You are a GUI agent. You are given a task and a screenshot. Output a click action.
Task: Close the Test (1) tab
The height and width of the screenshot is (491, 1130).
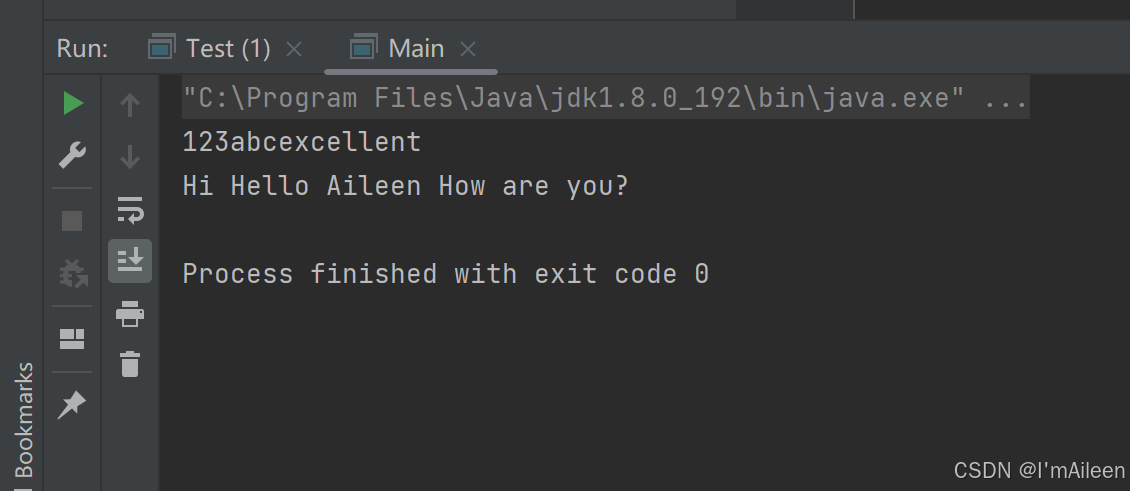[294, 49]
